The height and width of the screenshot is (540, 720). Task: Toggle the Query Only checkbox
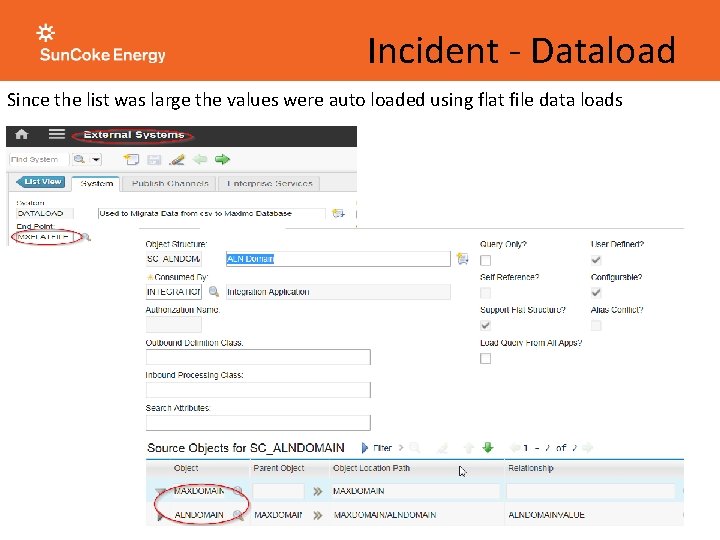(485, 260)
